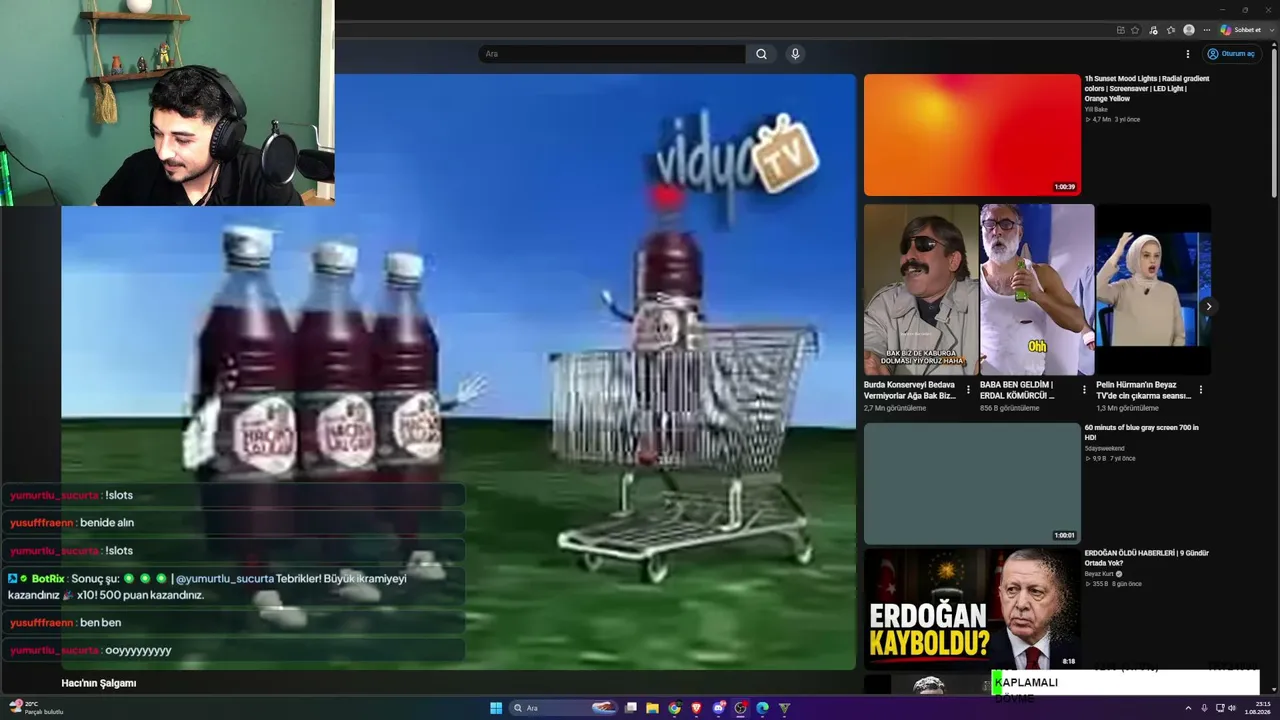
Task: Open Microsoft Edge from the taskbar
Action: point(763,708)
